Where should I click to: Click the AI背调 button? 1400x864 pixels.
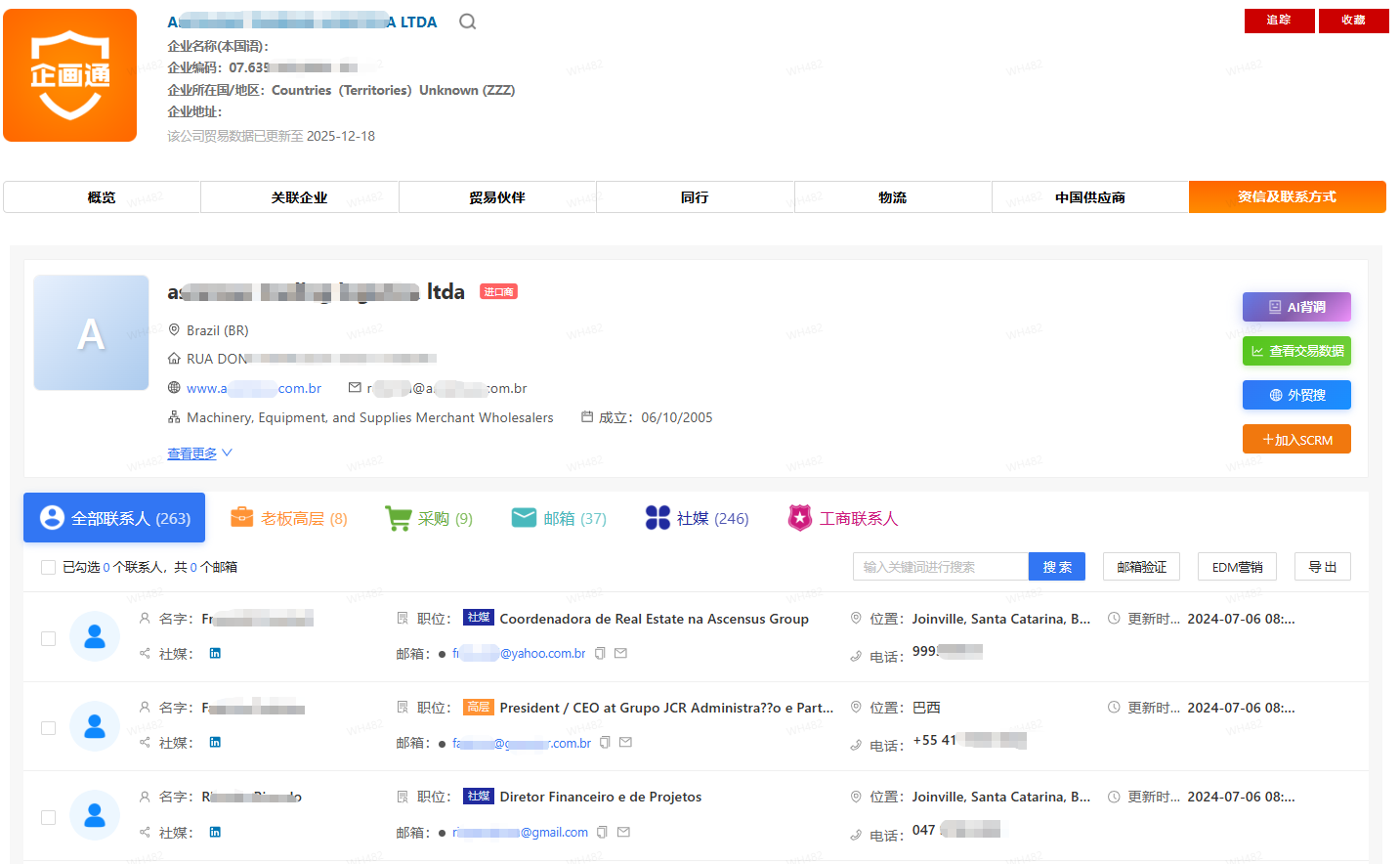coord(1296,307)
